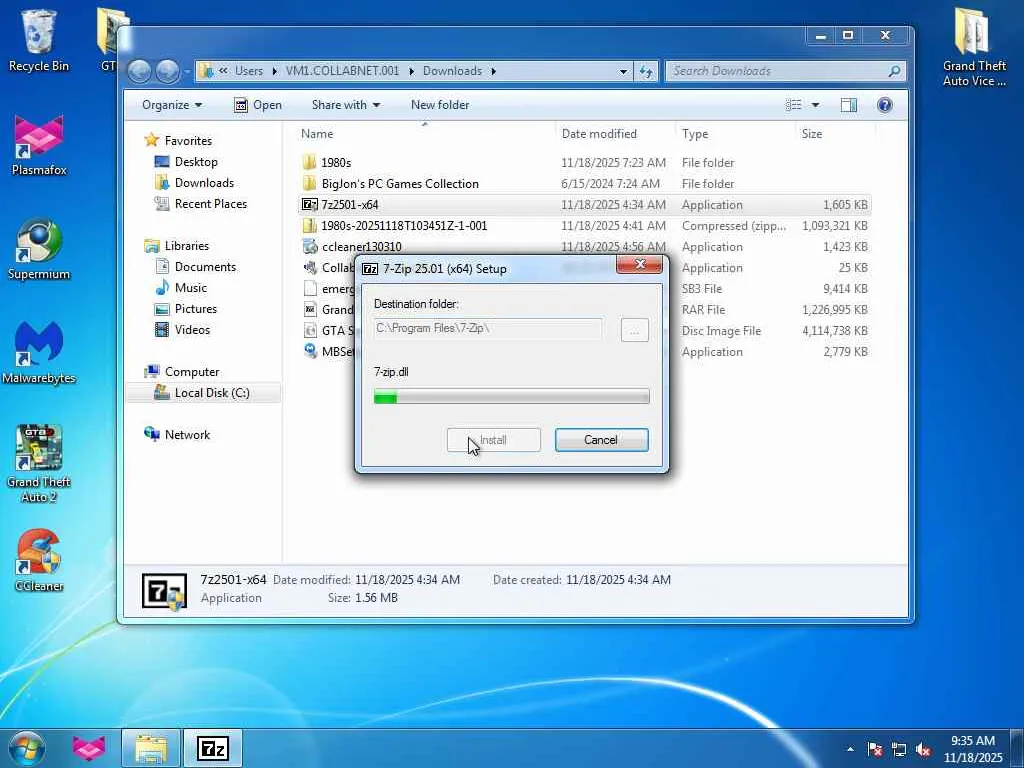1024x768 pixels.
Task: Open clock showing 9:35 AM
Action: 972,749
